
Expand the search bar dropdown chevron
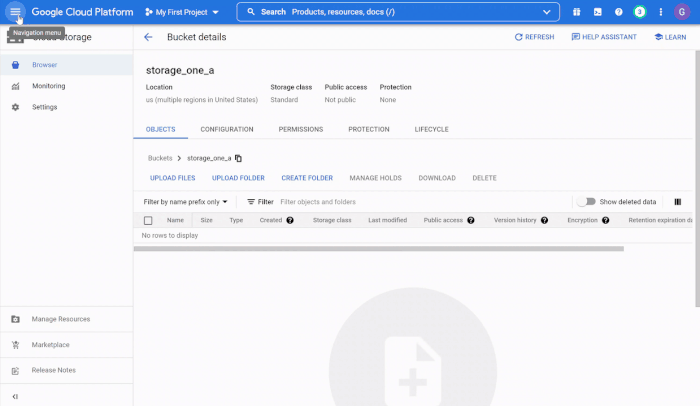(546, 12)
